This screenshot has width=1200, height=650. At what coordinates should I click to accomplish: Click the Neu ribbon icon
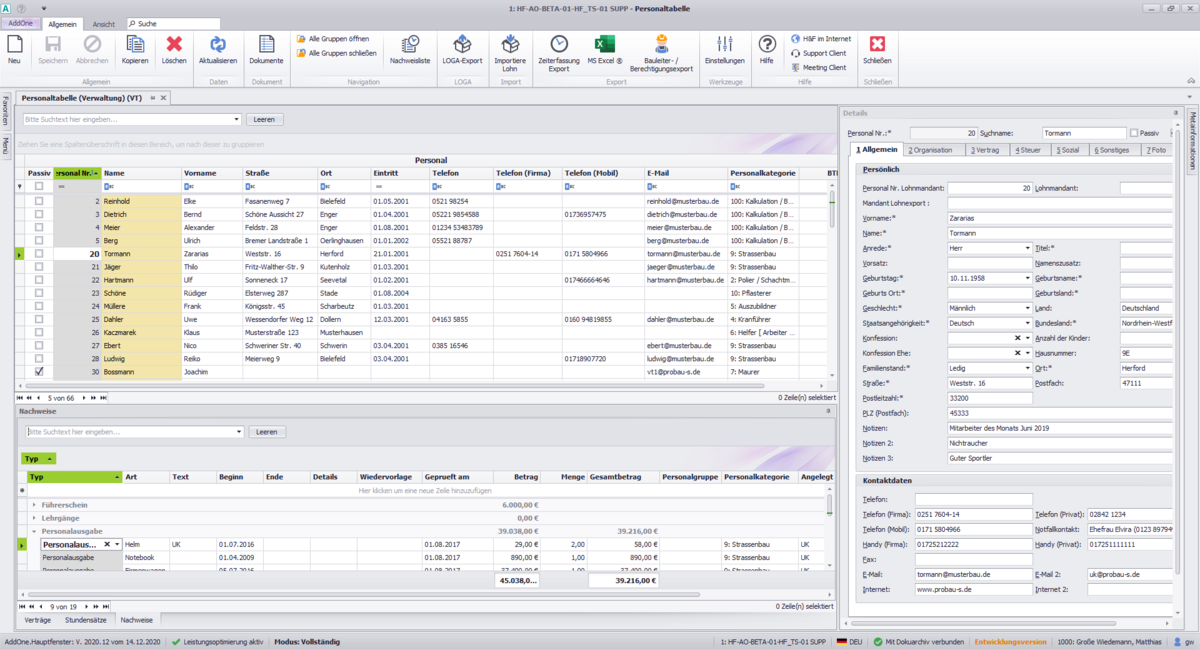point(14,48)
